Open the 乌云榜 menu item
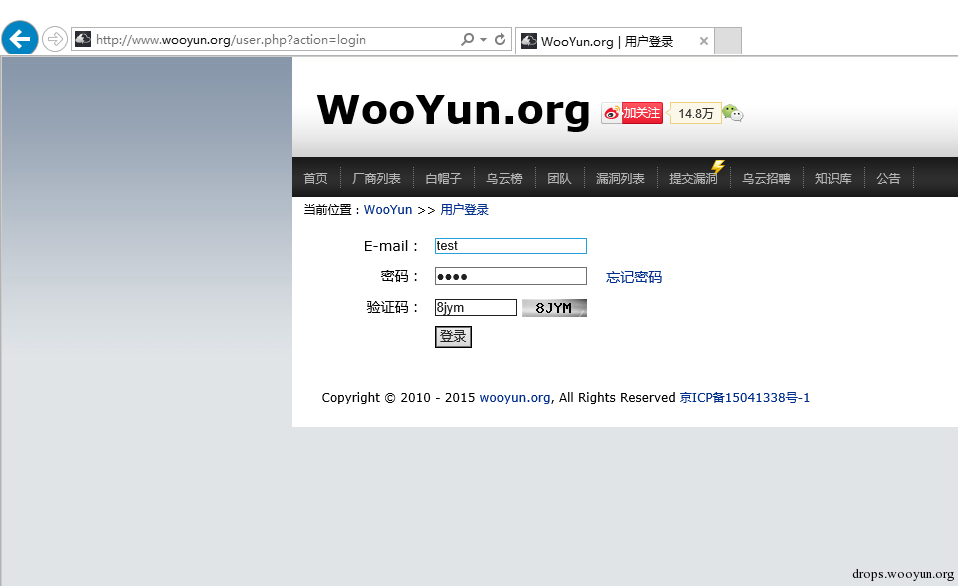The height and width of the screenshot is (586, 958). click(505, 178)
